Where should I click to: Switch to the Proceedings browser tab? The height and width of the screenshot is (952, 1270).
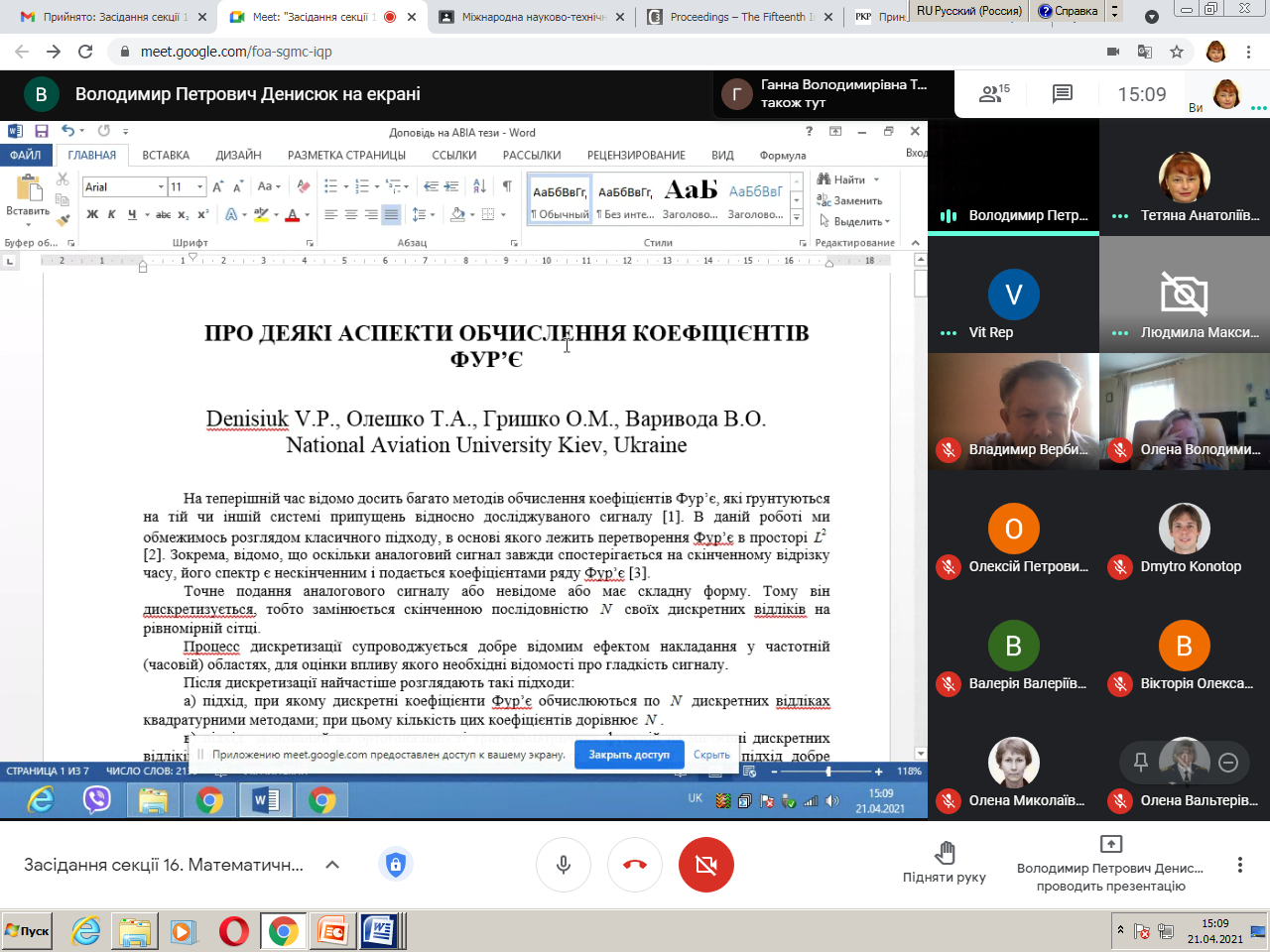click(739, 17)
